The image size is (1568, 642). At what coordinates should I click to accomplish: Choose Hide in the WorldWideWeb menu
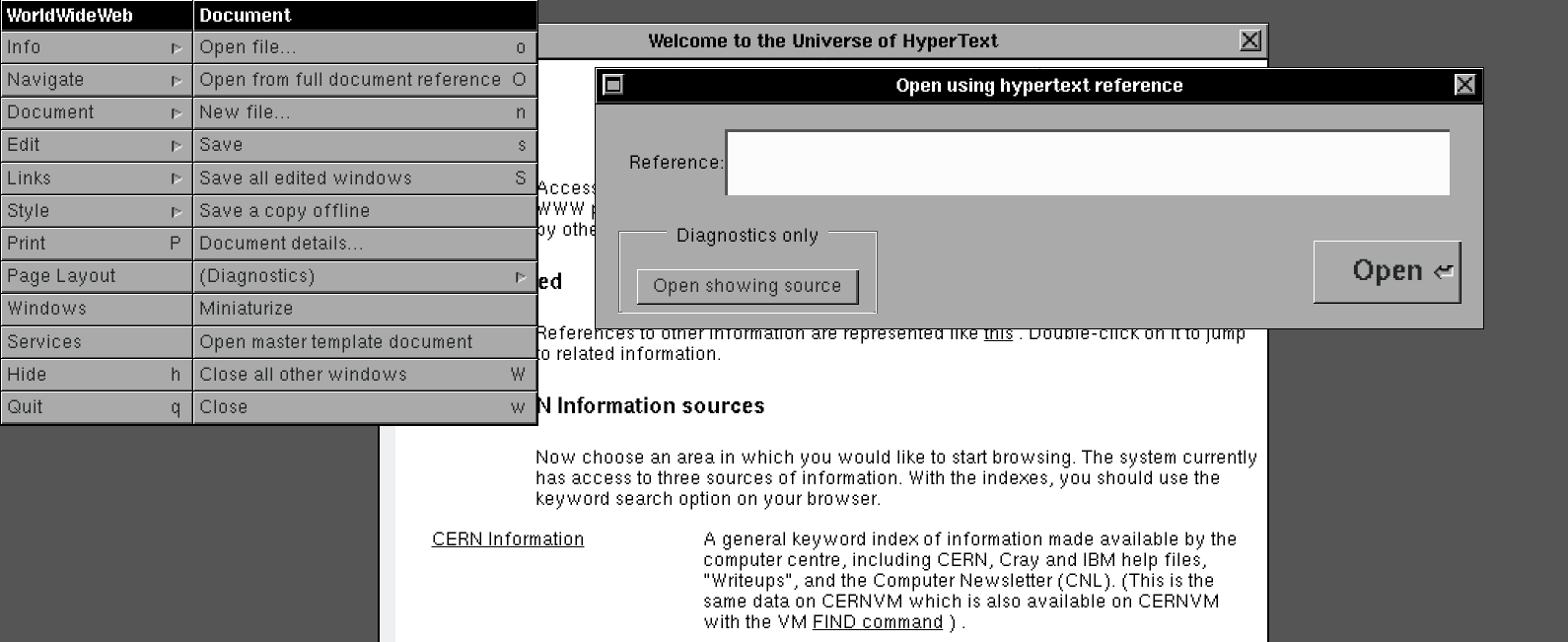[x=96, y=374]
